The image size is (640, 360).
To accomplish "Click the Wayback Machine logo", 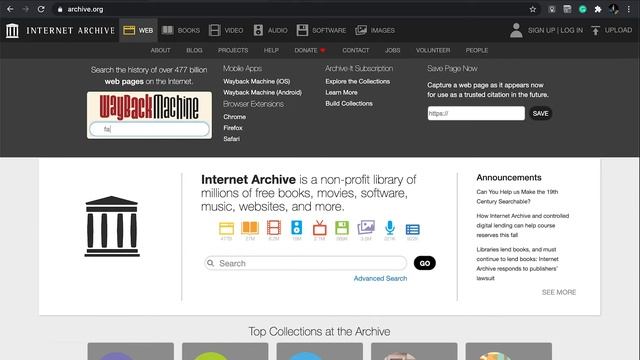I will pyautogui.click(x=149, y=107).
